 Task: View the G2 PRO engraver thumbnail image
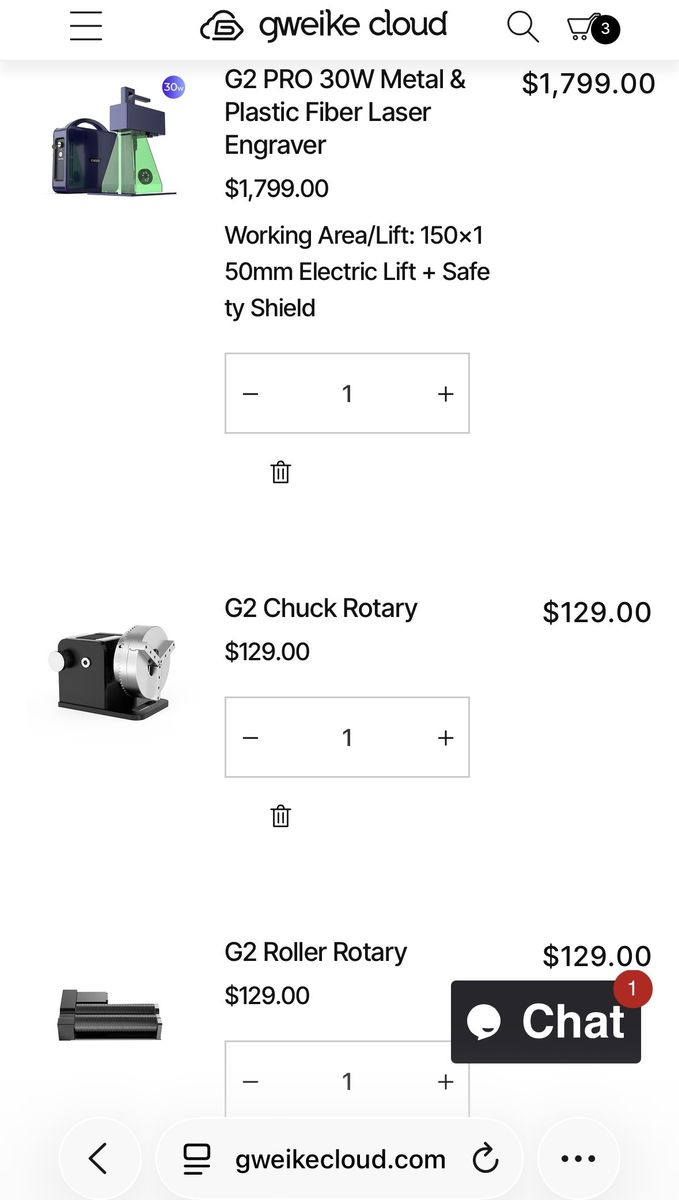pyautogui.click(x=116, y=141)
